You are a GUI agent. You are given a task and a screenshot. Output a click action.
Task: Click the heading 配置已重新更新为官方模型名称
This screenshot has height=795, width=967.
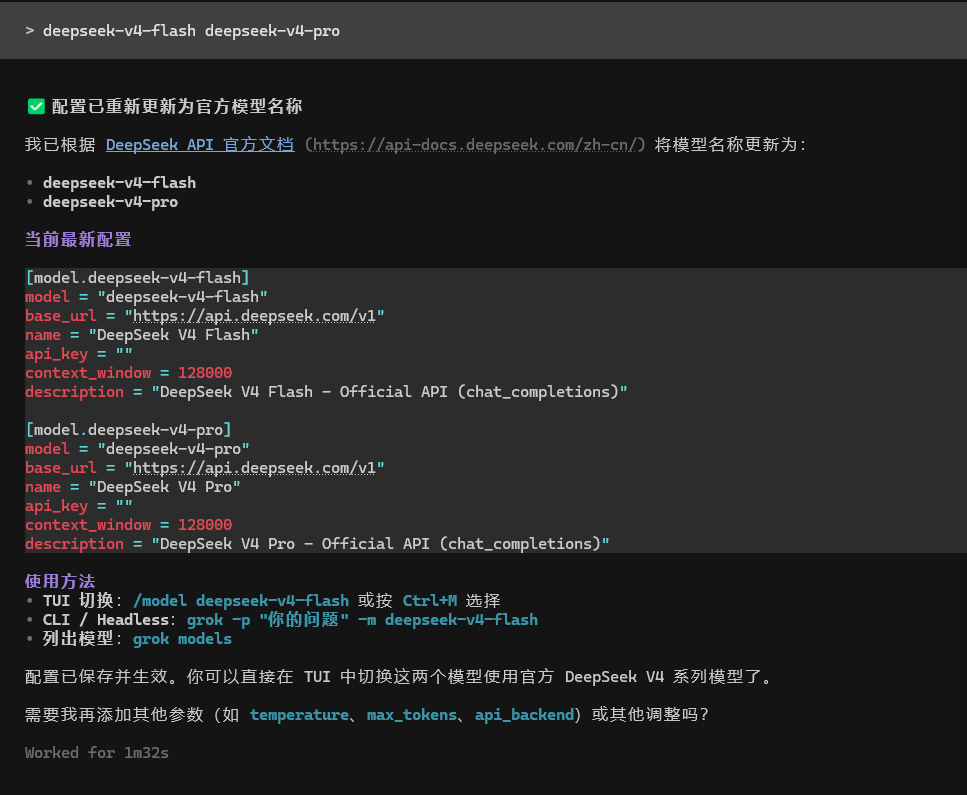(x=176, y=107)
